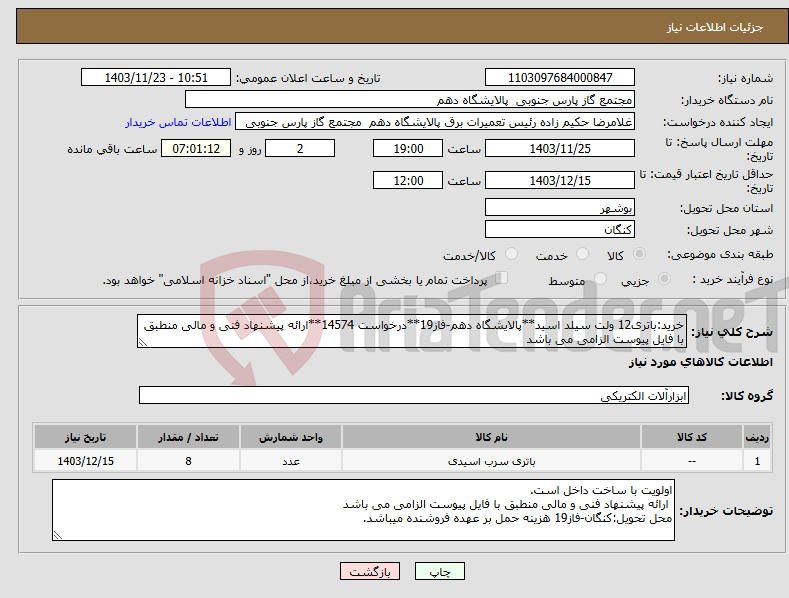Click the need number field 1103097684000847
Screen dimensions: 789x598
[560, 78]
